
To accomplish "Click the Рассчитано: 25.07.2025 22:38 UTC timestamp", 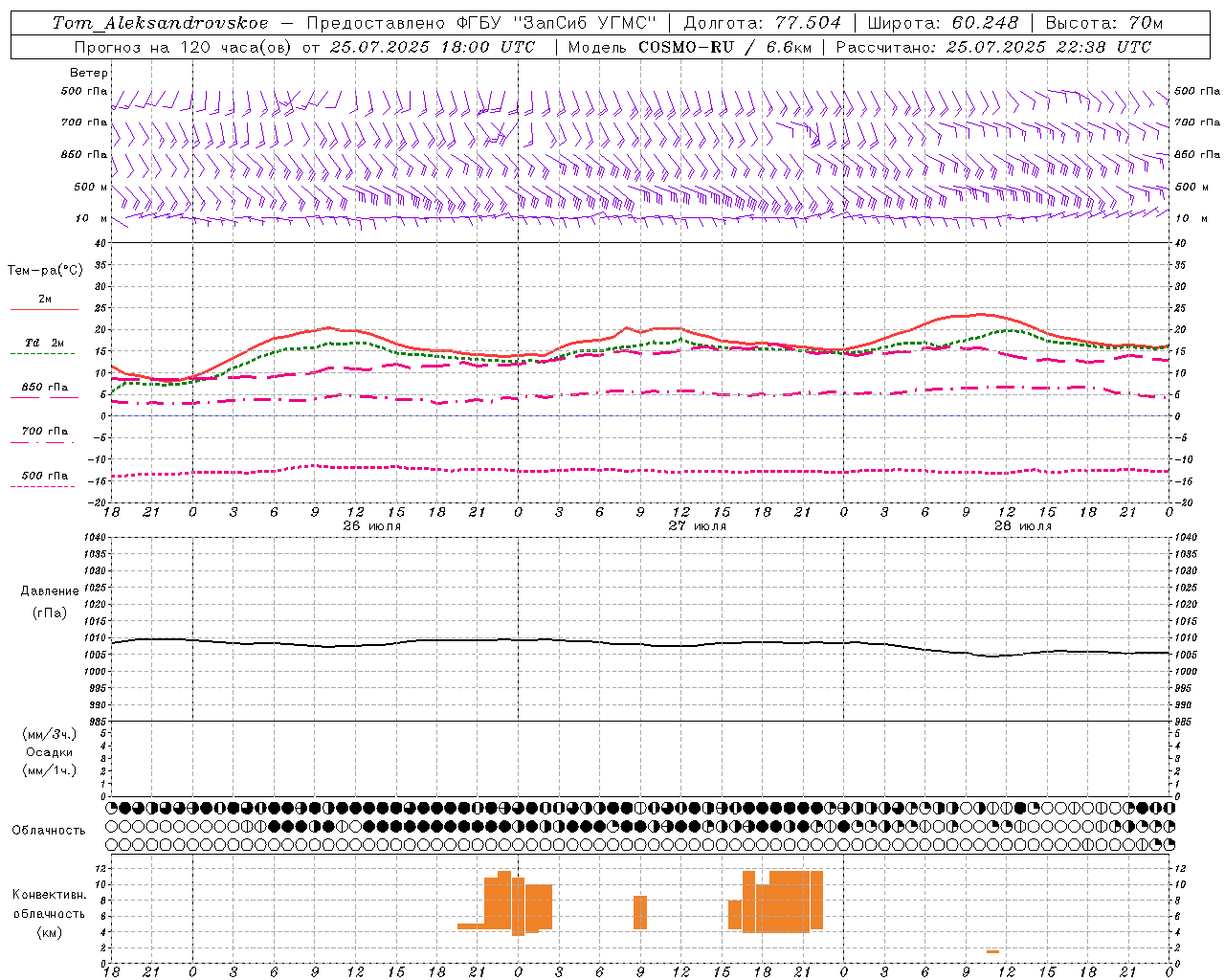I will pyautogui.click(x=993, y=47).
